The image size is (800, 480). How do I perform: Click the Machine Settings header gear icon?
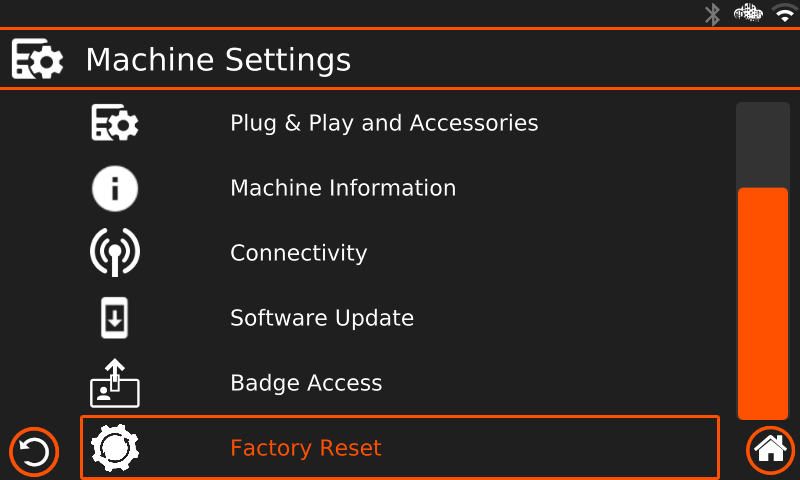tap(37, 59)
